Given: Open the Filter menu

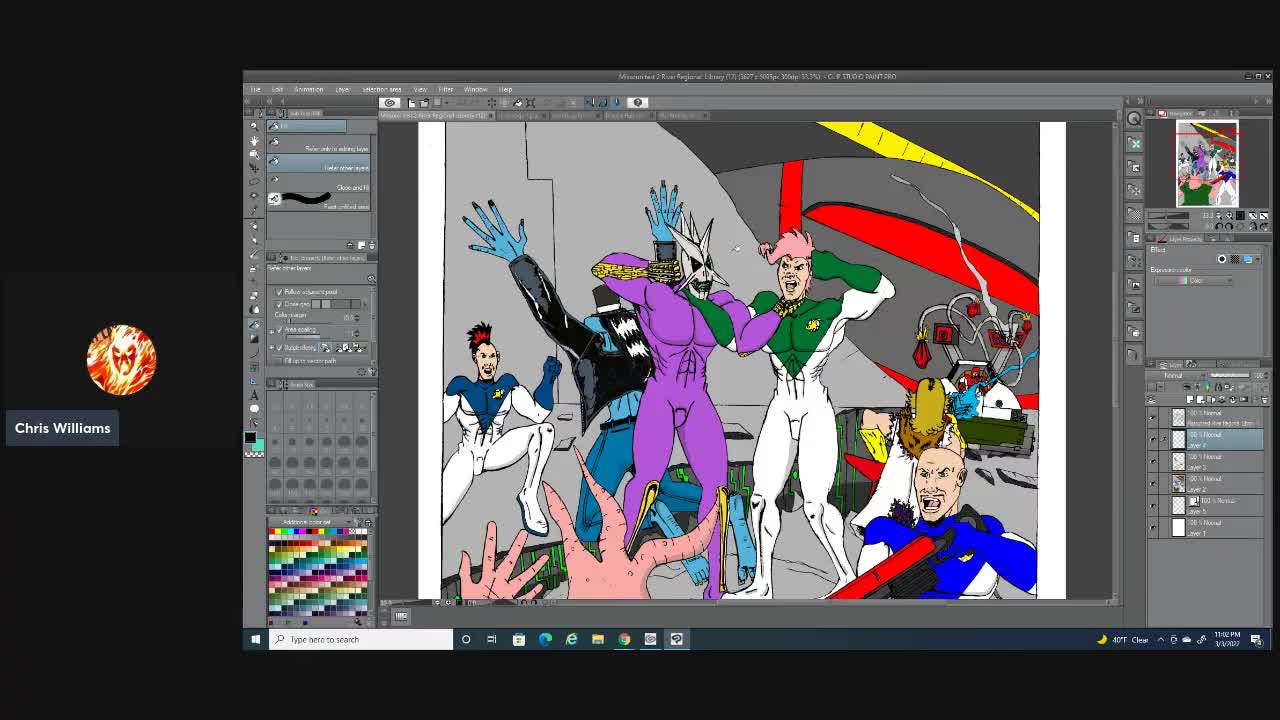Looking at the screenshot, I should [x=445, y=89].
